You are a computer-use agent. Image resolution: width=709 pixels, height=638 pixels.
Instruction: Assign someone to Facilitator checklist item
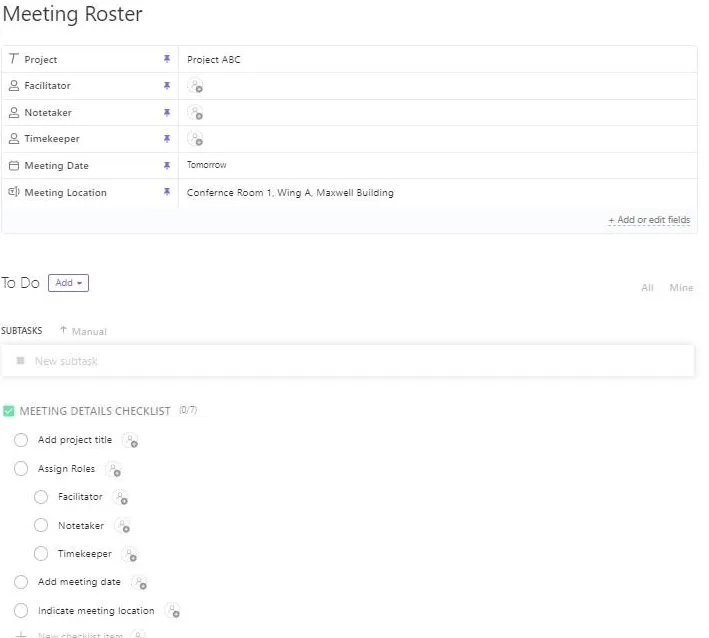tap(121, 497)
